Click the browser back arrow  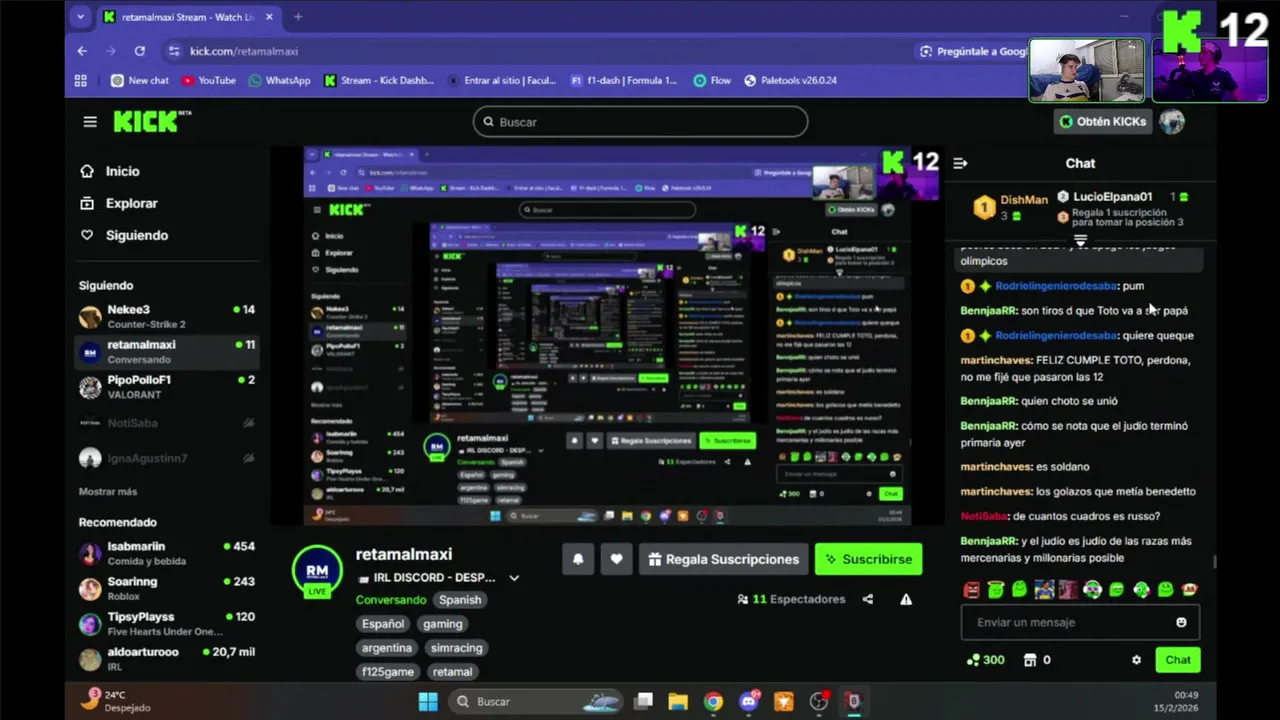82,51
